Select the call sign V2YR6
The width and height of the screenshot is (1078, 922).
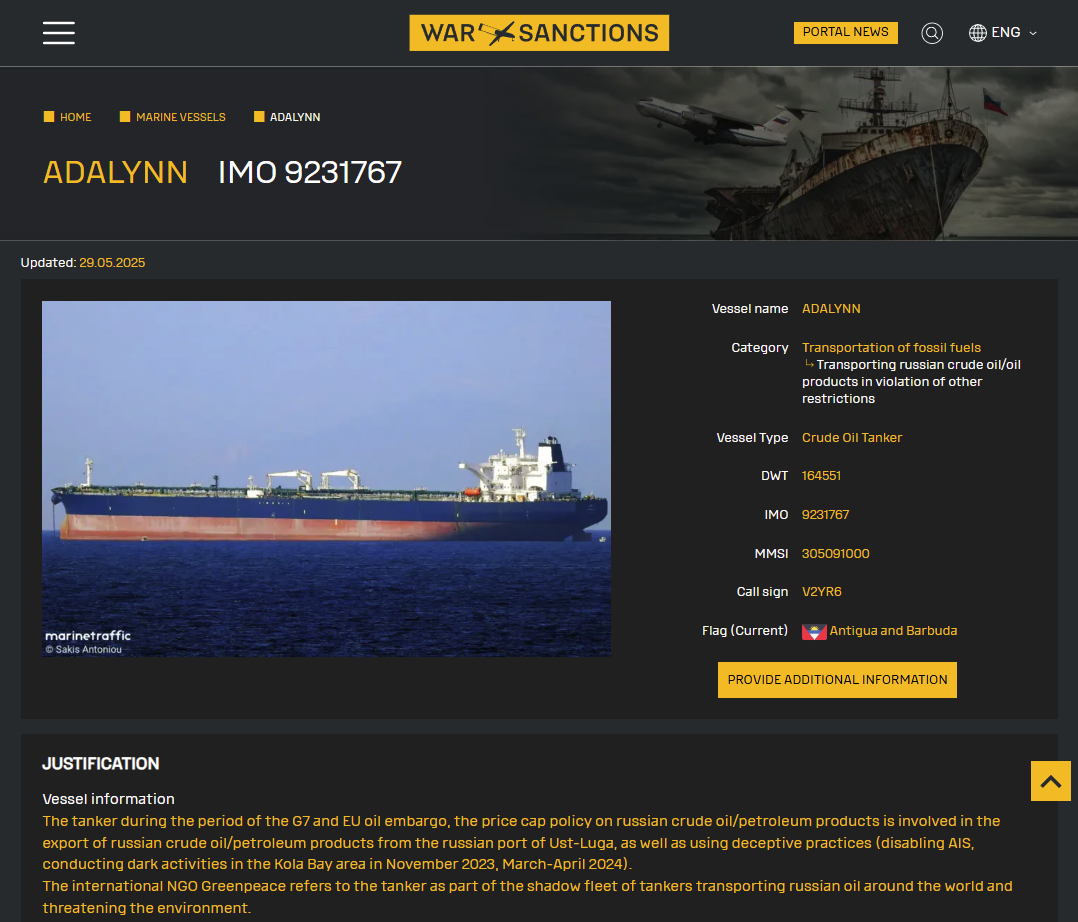(x=822, y=592)
